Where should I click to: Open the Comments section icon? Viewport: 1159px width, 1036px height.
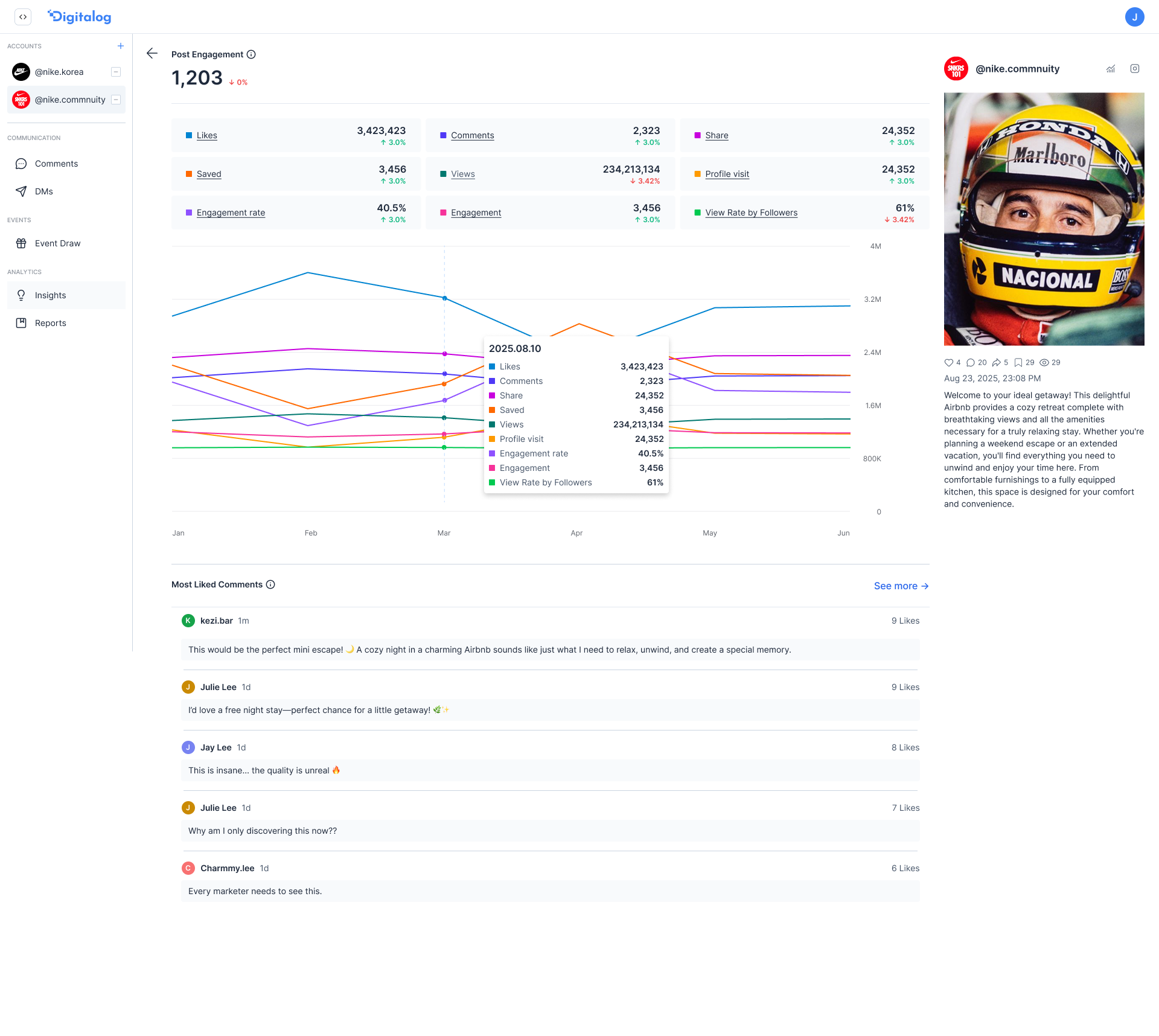coord(21,163)
